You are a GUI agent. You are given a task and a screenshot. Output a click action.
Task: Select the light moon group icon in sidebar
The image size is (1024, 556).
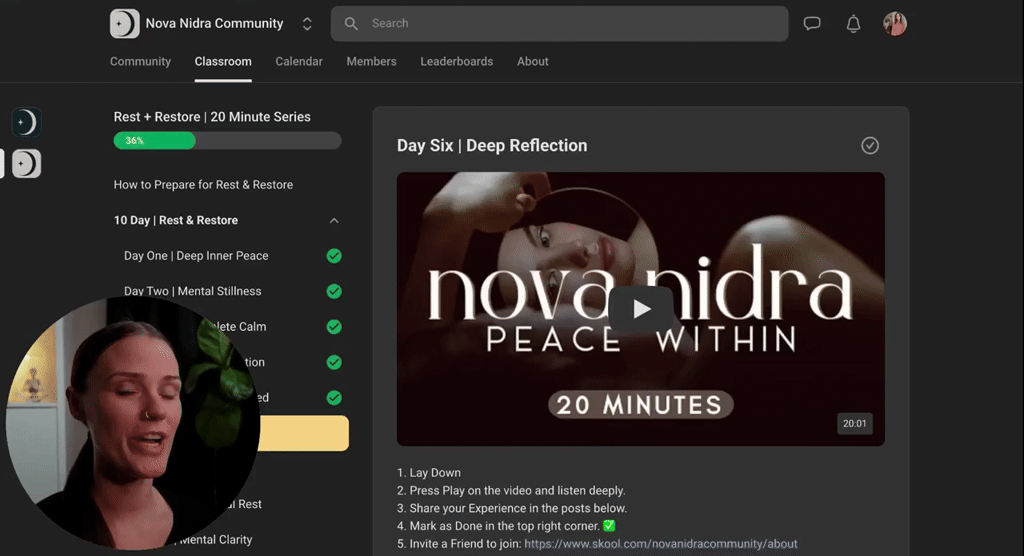click(x=26, y=163)
